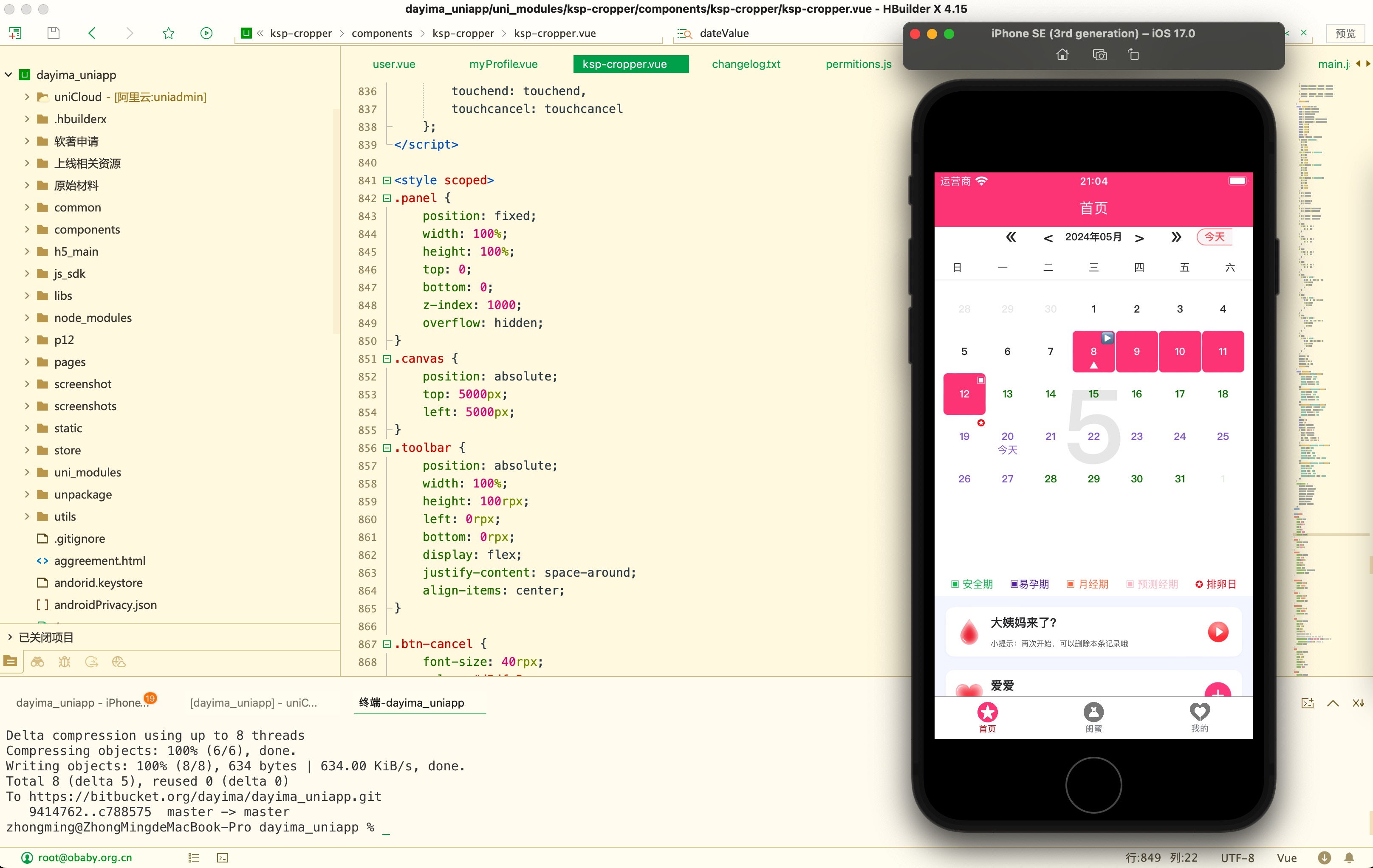Click the simulator home icon

1062,55
